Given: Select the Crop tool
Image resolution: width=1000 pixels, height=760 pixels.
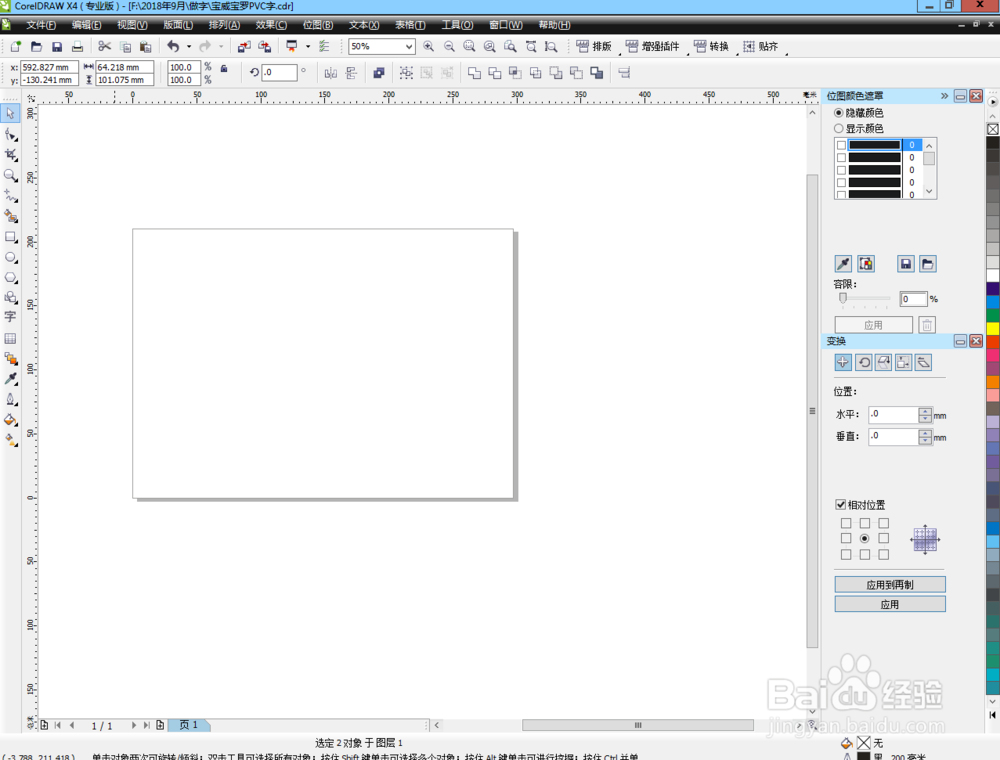Looking at the screenshot, I should [10, 155].
